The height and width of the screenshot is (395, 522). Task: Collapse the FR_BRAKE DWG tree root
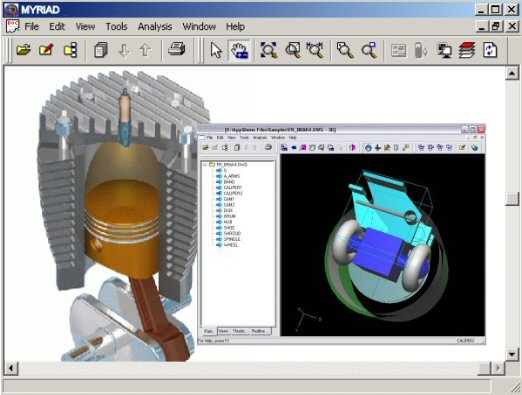[x=205, y=165]
